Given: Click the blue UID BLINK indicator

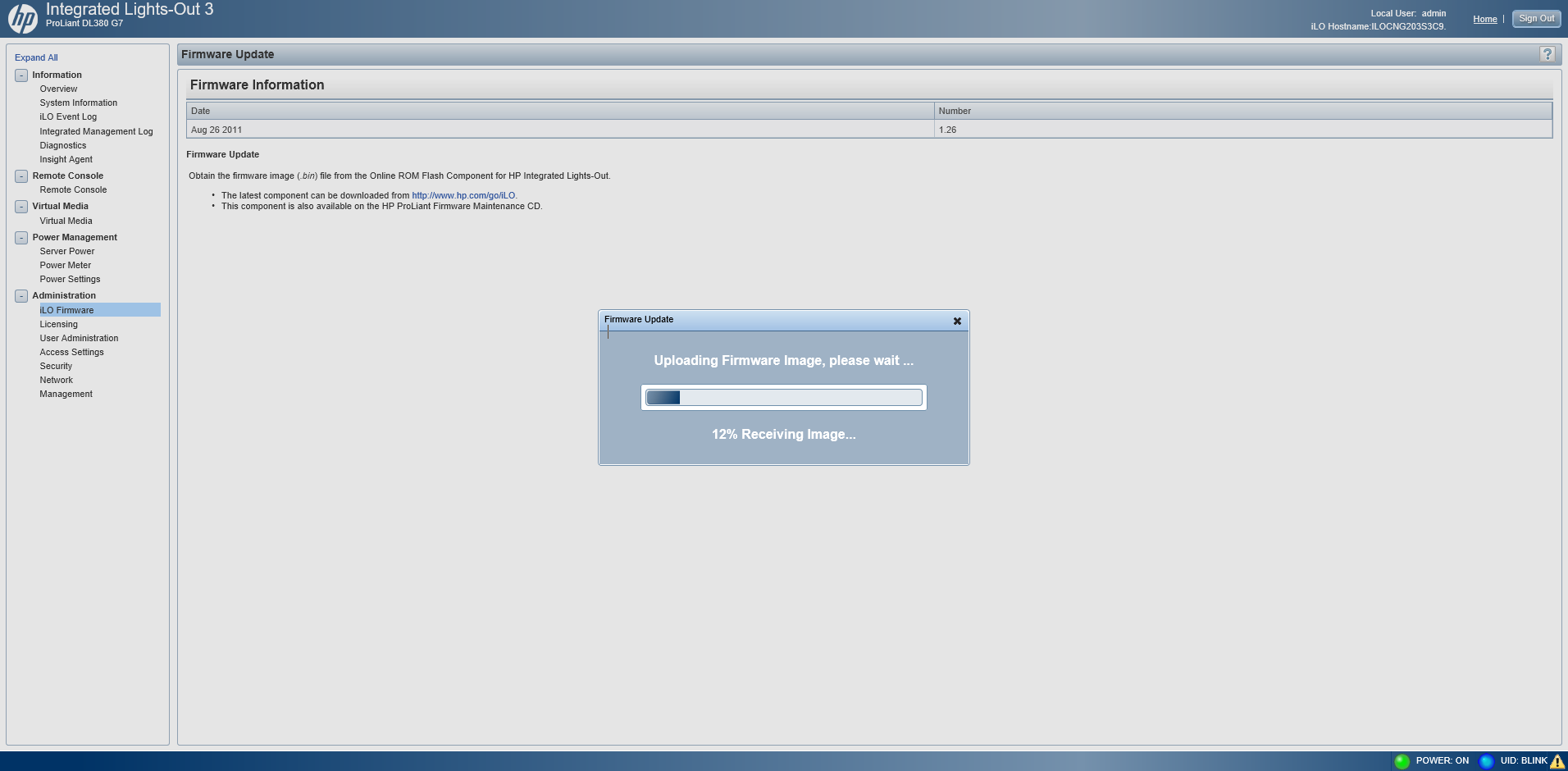Looking at the screenshot, I should click(1486, 761).
